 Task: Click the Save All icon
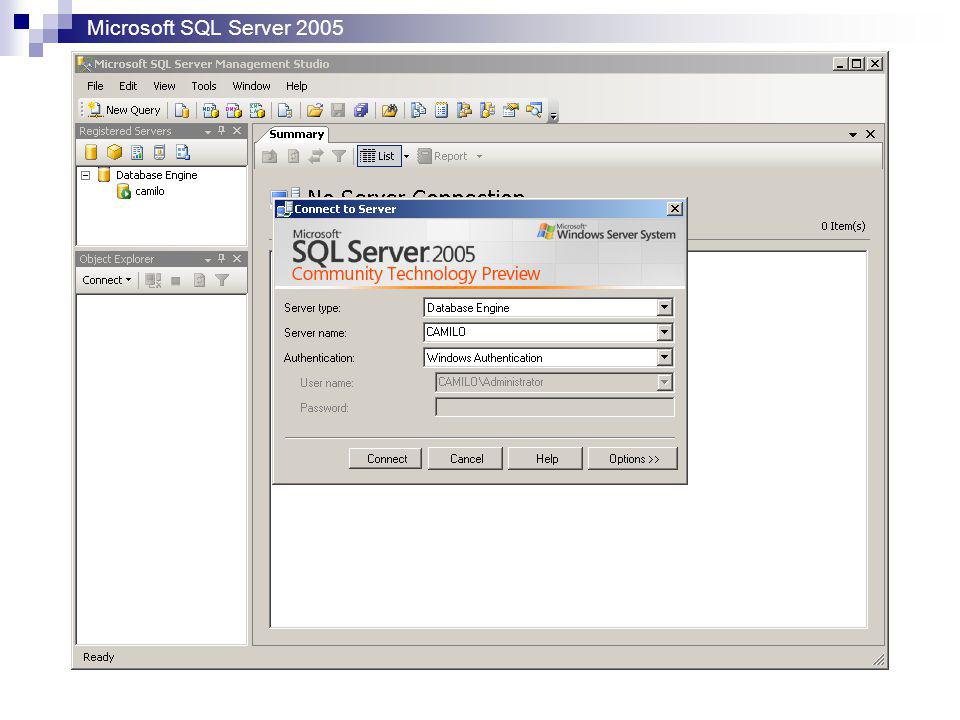(361, 110)
